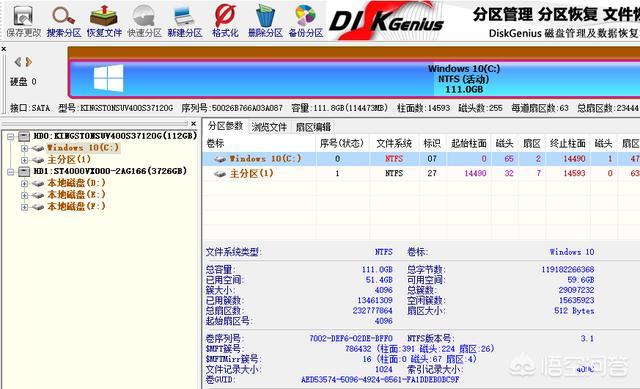
Task: Select the 快速分区 quick partition icon
Action: (x=144, y=20)
